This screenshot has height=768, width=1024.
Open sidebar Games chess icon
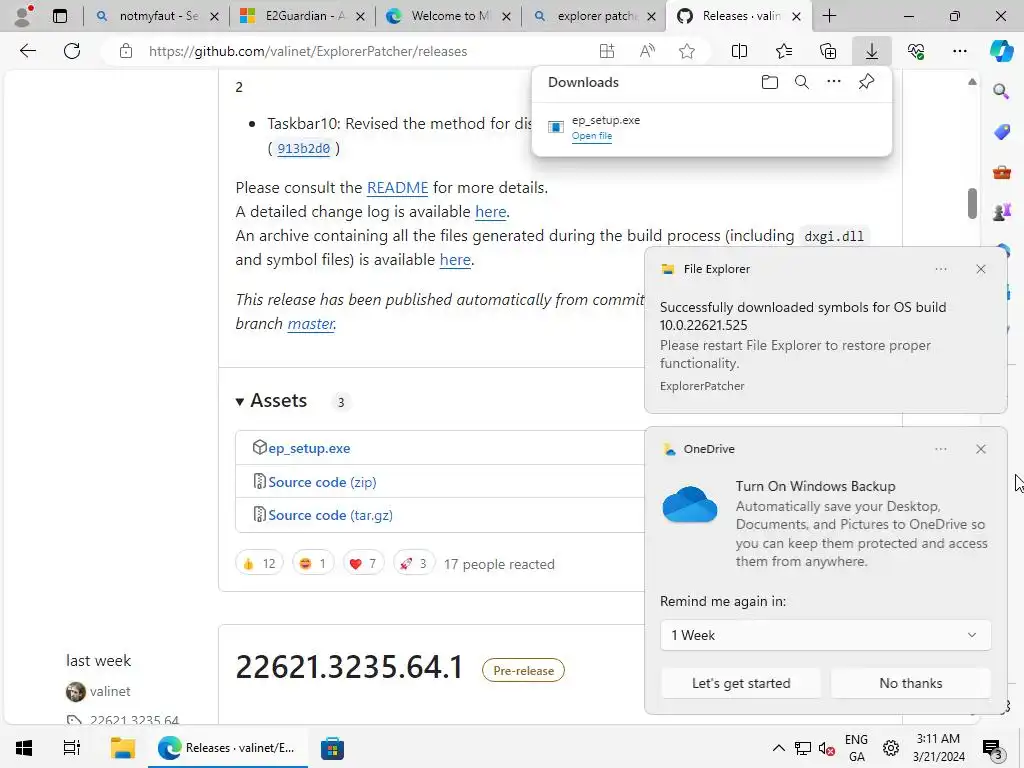tap(1001, 212)
